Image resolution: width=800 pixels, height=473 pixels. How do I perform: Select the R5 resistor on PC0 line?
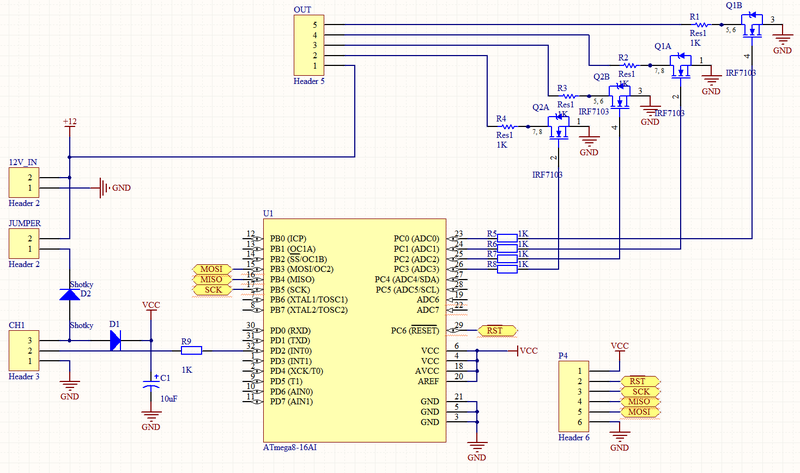point(507,238)
